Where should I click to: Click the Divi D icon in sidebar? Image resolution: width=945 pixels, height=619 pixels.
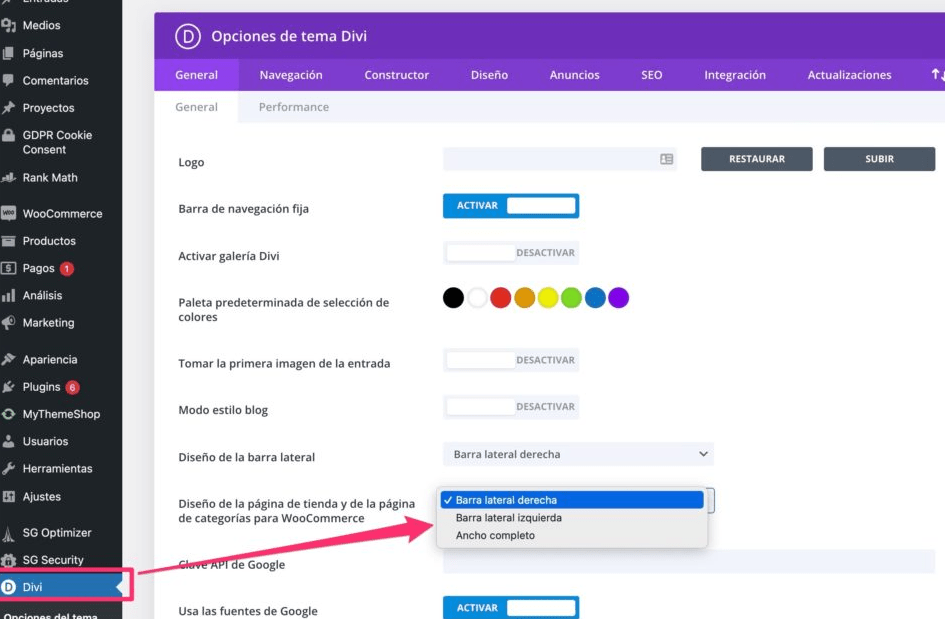[8, 587]
